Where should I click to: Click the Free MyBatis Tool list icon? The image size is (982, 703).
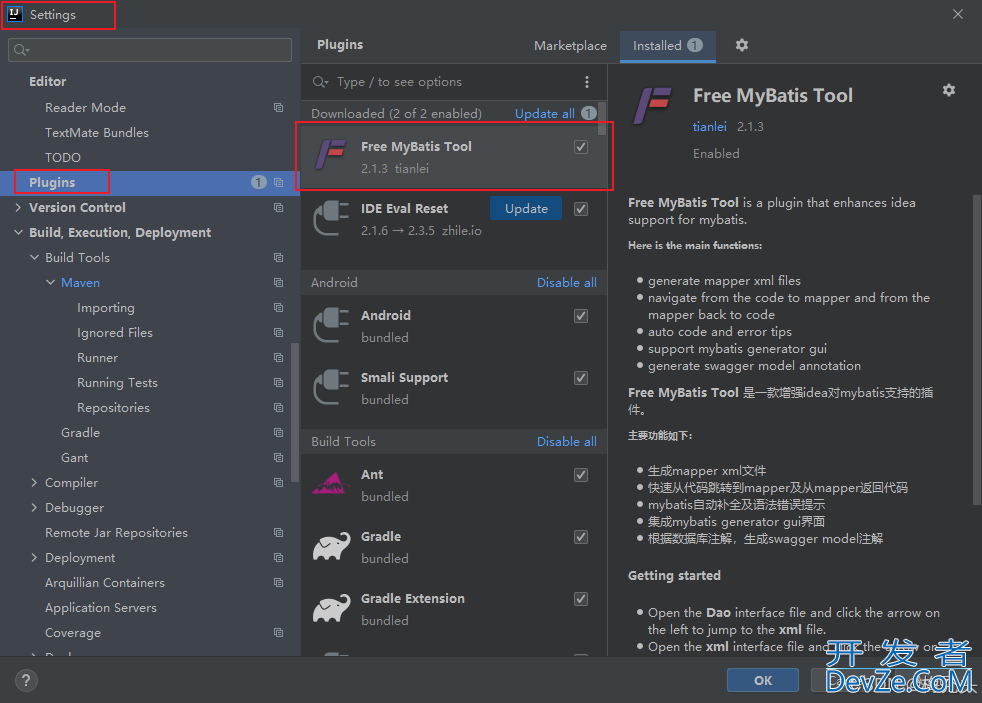tap(331, 155)
